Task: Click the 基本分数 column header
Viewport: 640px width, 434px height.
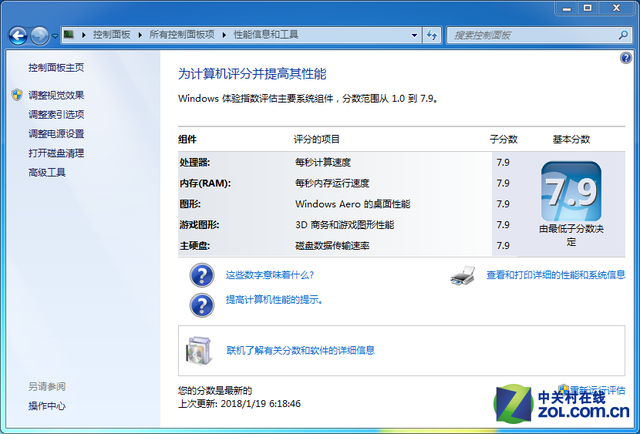Action: click(x=571, y=140)
